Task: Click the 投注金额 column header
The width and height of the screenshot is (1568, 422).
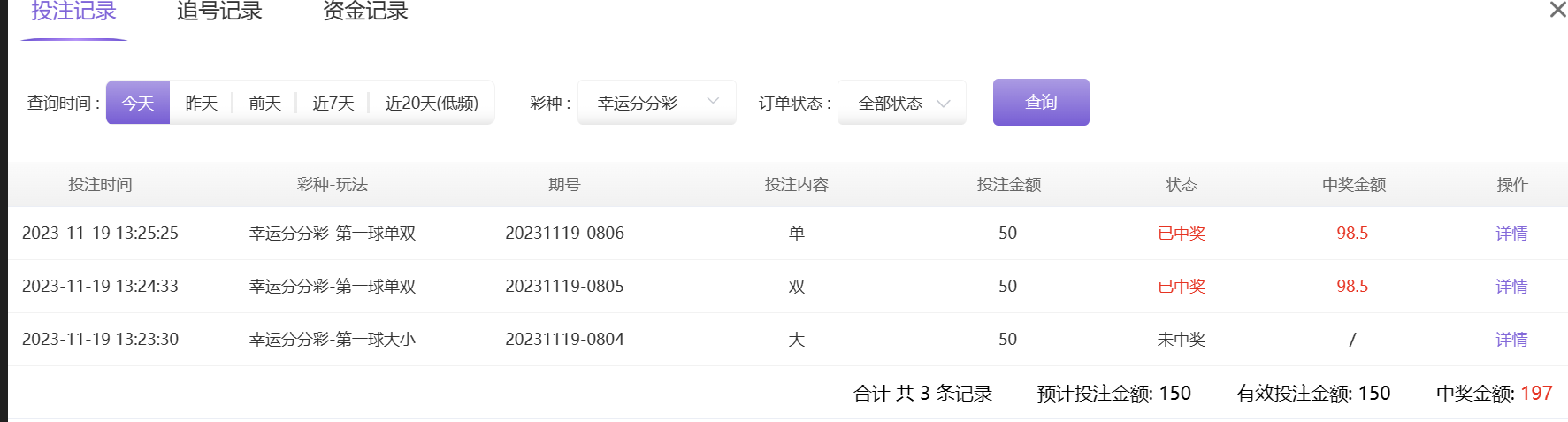Action: (1008, 185)
